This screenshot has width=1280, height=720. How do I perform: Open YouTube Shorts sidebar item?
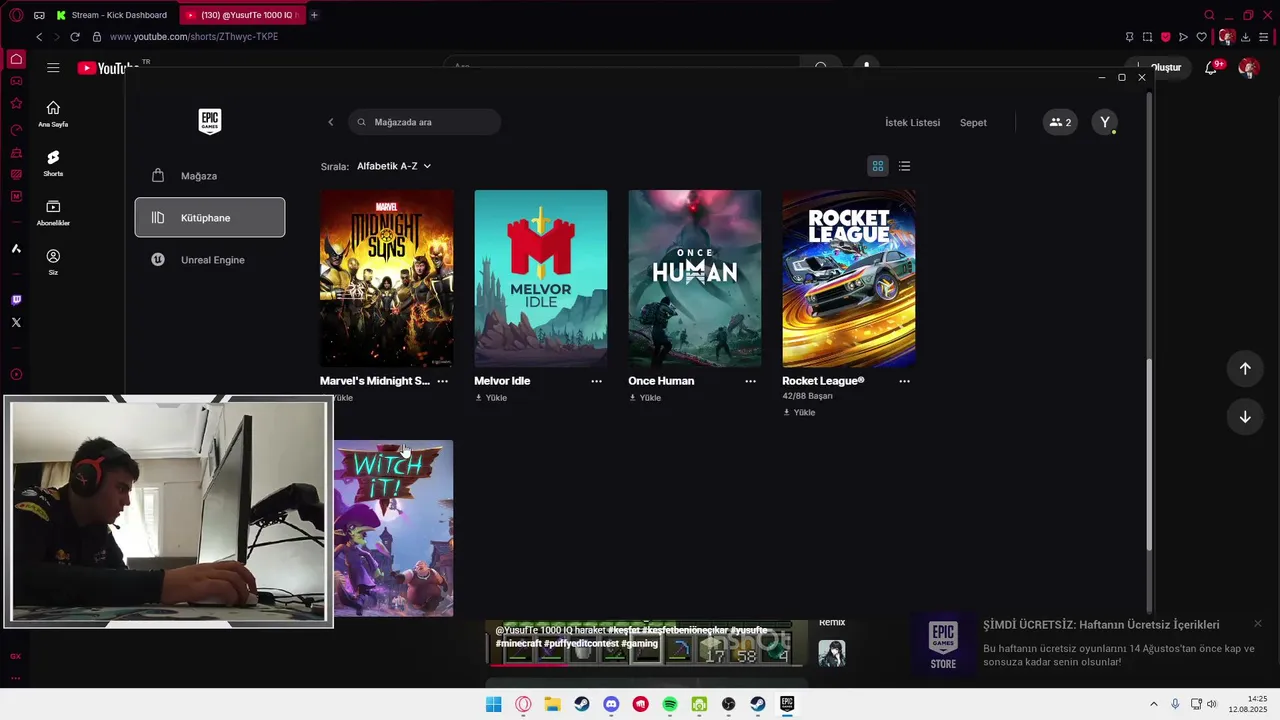pyautogui.click(x=53, y=164)
